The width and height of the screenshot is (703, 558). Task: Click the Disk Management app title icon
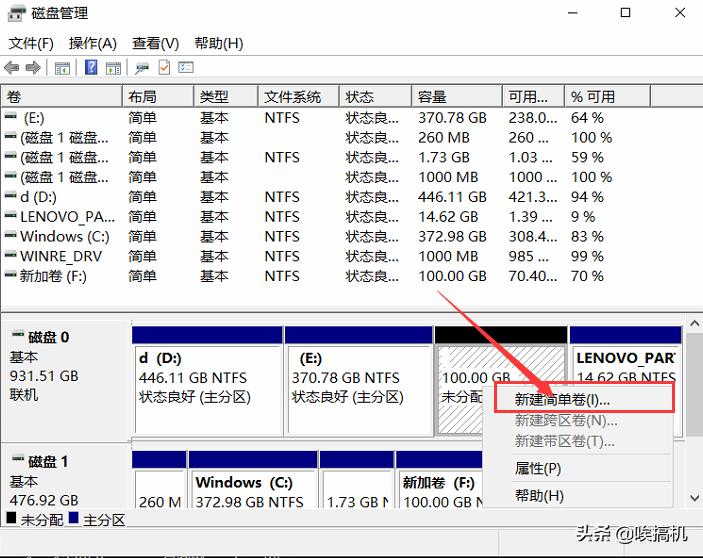point(17,13)
